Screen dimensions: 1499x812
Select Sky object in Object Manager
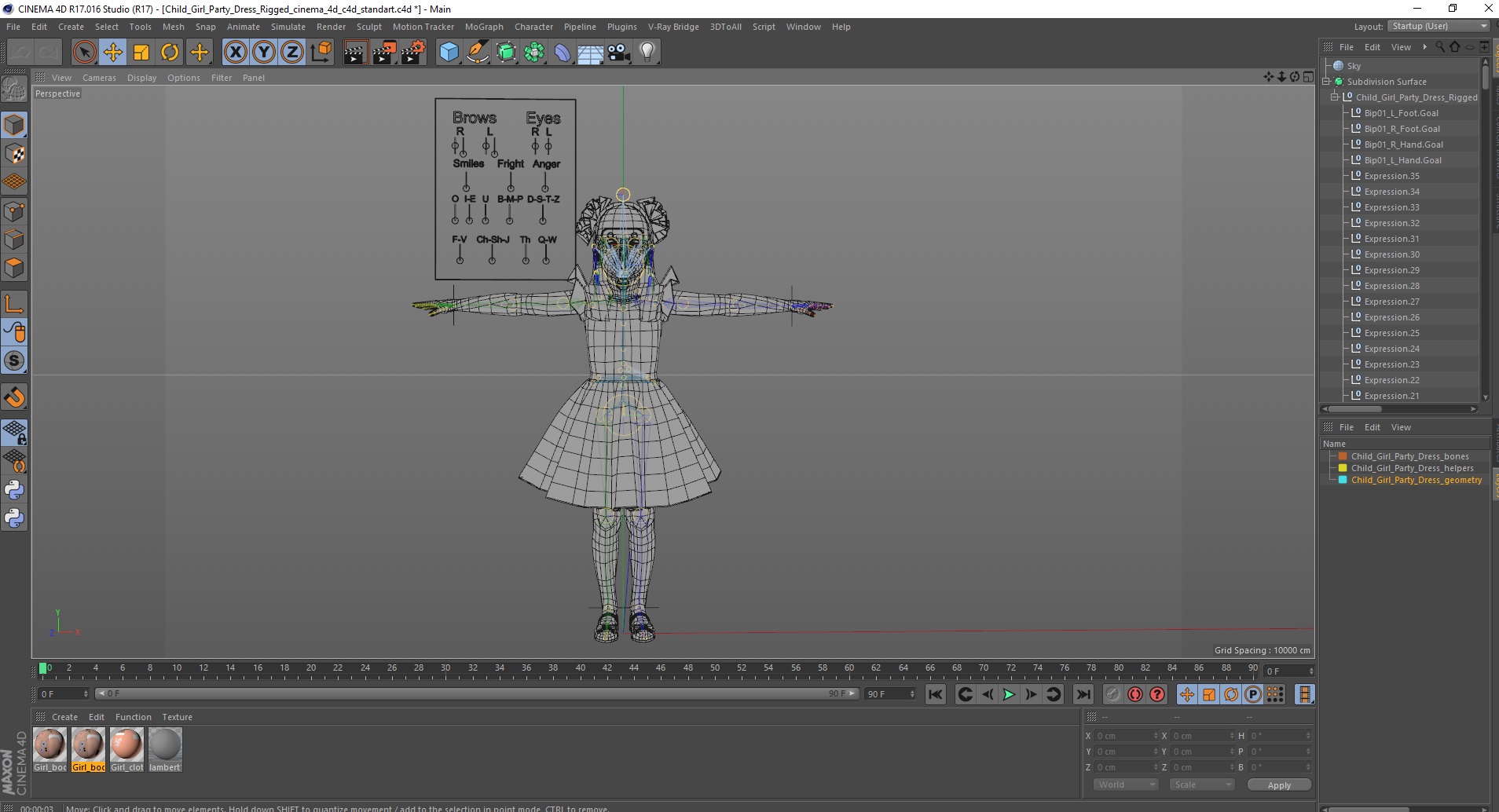pyautogui.click(x=1354, y=66)
